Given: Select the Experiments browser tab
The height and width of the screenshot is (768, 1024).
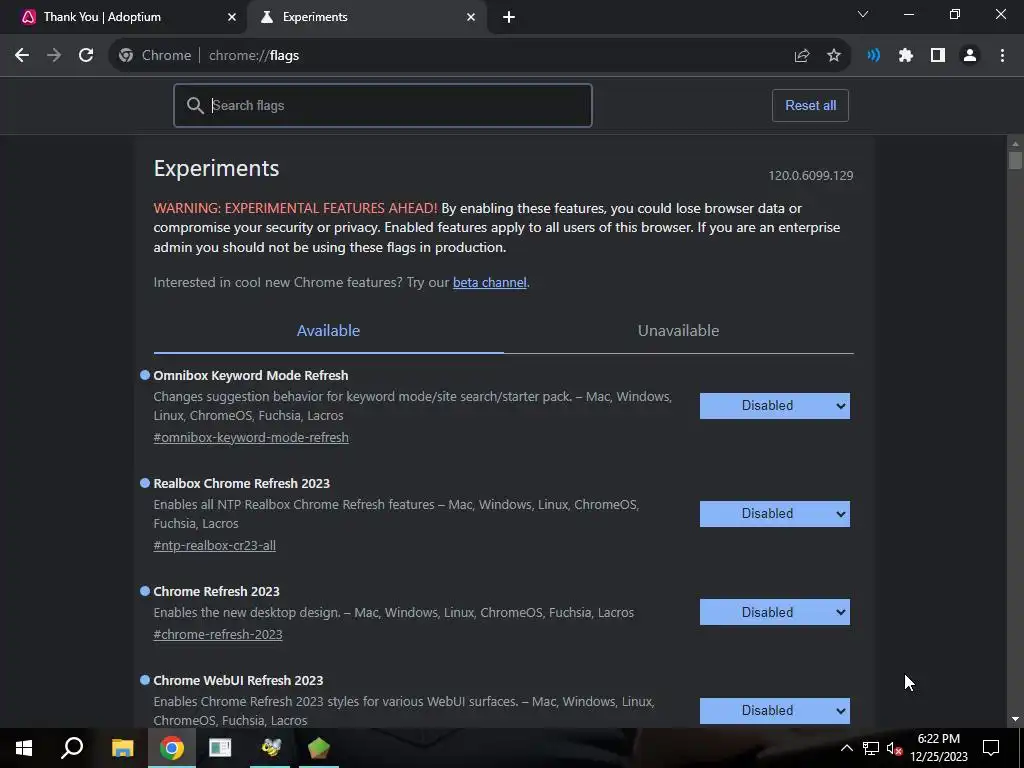Looking at the screenshot, I should click(x=367, y=17).
